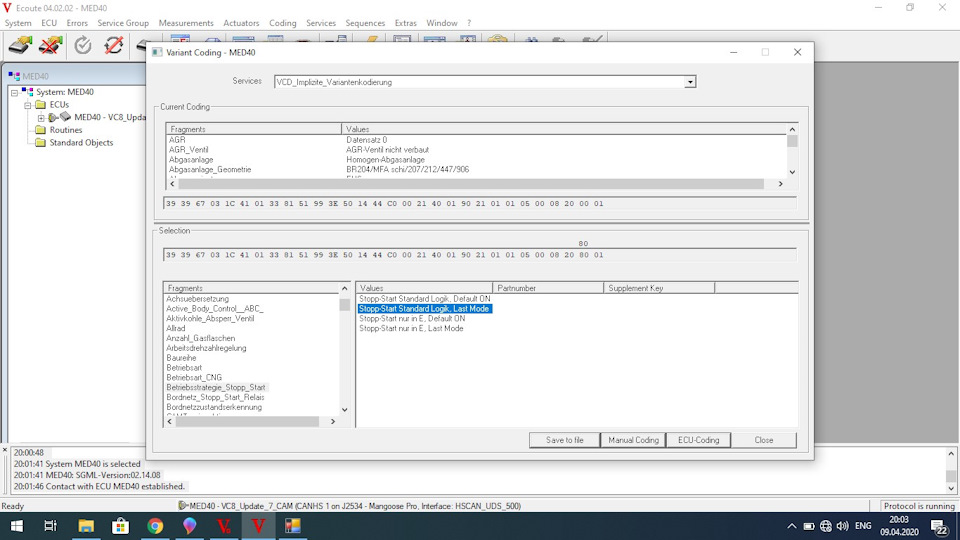The height and width of the screenshot is (540, 960).
Task: Open the Coding menu
Action: click(283, 23)
